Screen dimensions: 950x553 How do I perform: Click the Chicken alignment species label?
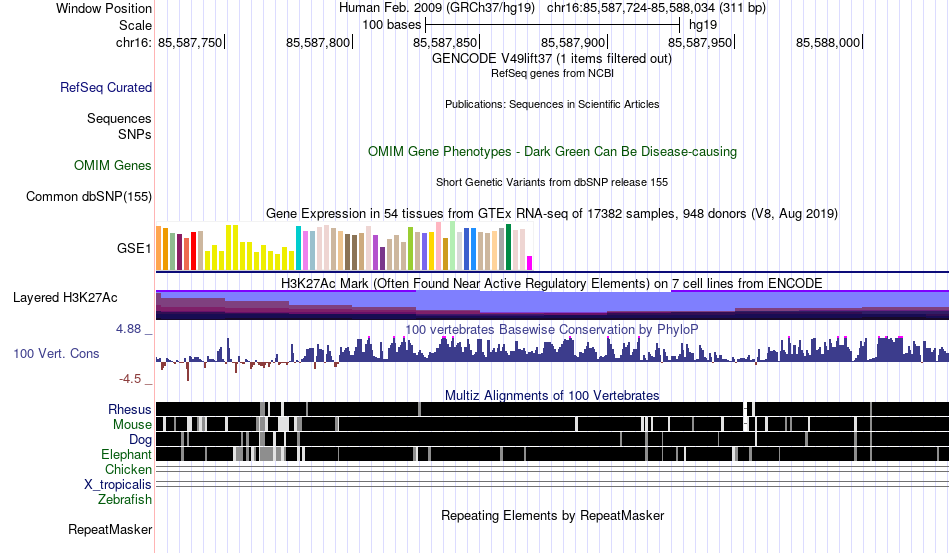tap(128, 469)
